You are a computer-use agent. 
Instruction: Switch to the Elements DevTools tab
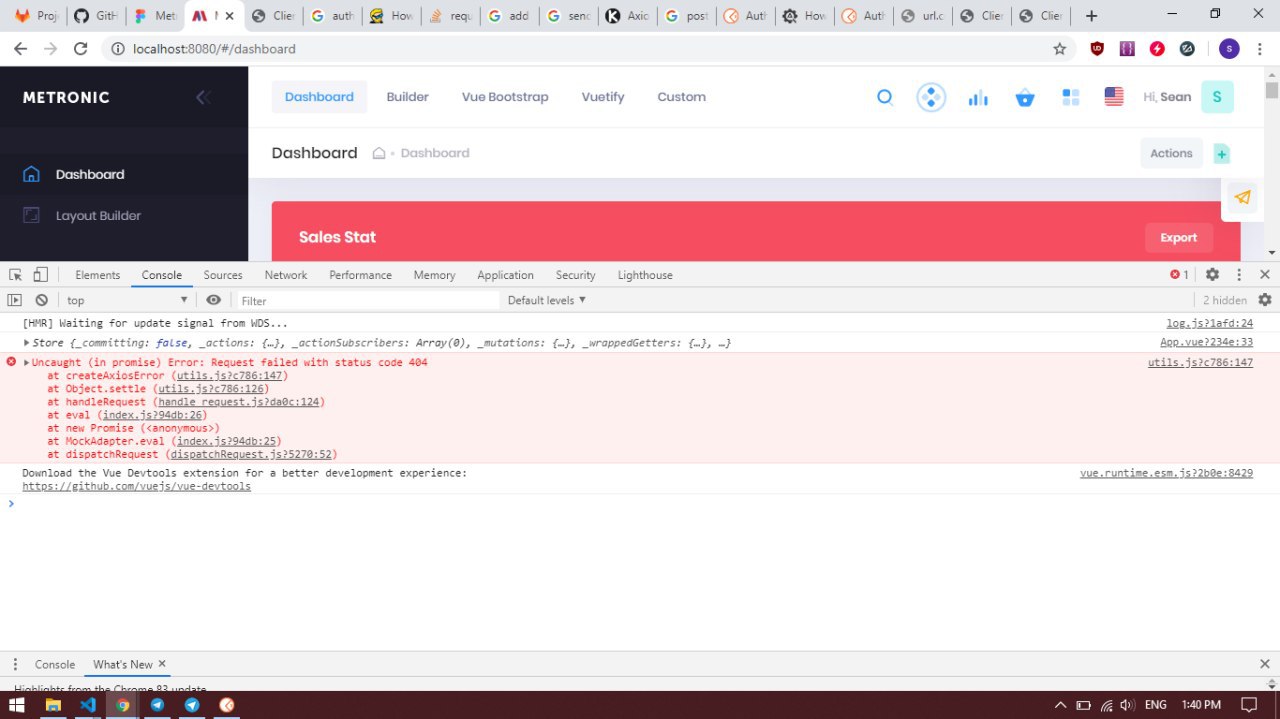click(x=98, y=275)
